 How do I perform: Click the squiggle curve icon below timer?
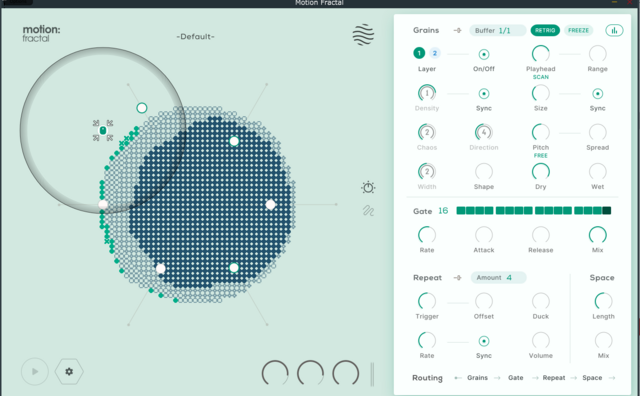(368, 211)
